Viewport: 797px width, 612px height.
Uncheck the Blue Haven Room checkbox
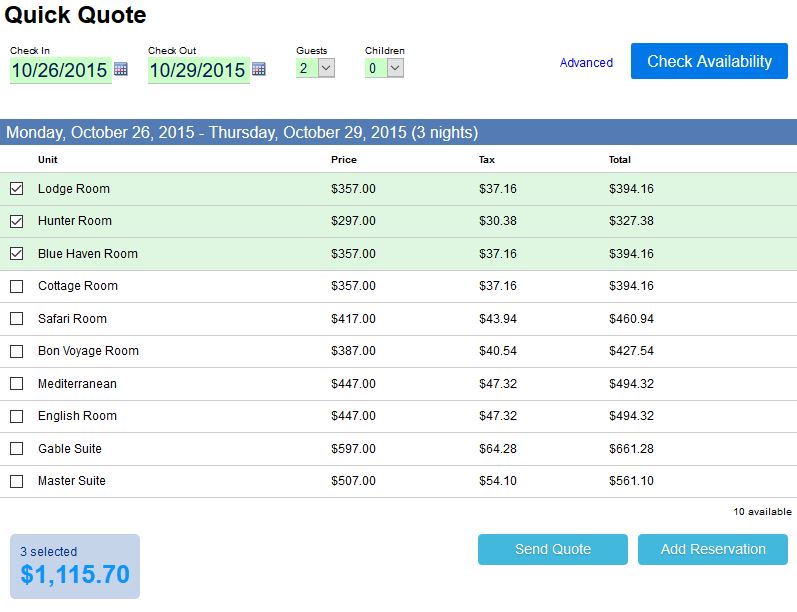click(x=16, y=253)
